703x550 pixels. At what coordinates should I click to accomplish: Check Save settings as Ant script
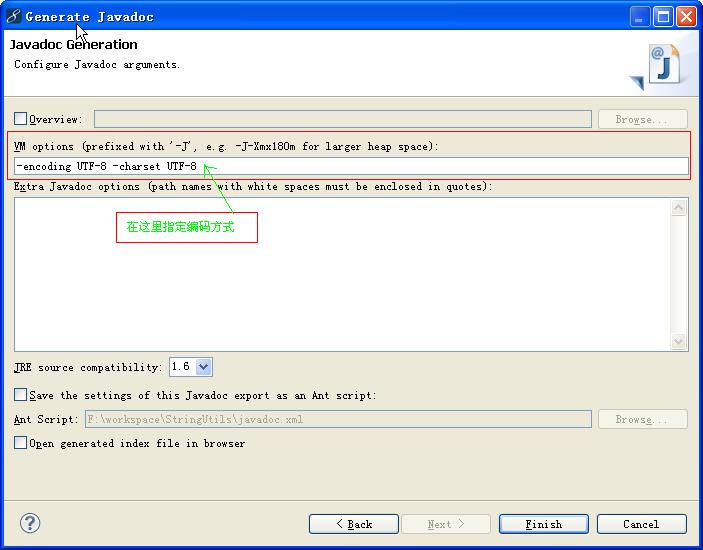pyautogui.click(x=20, y=395)
